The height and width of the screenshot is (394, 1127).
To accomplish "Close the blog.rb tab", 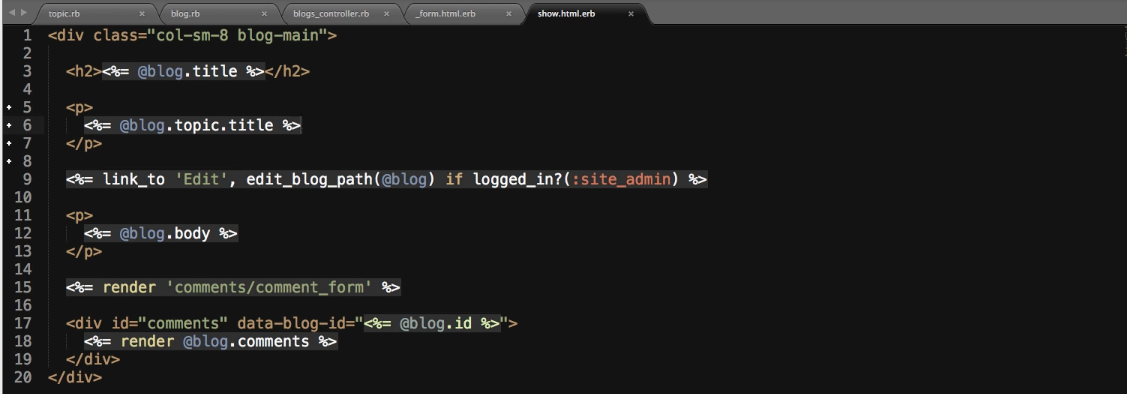I will pyautogui.click(x=264, y=14).
